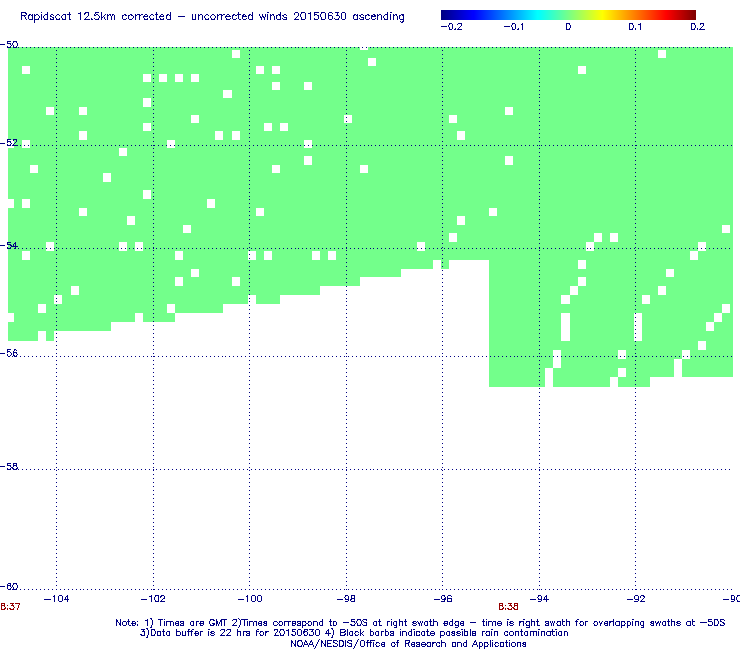Click the -54 latitude axis label
Screen dimensions: 740x650
click(x=9, y=246)
